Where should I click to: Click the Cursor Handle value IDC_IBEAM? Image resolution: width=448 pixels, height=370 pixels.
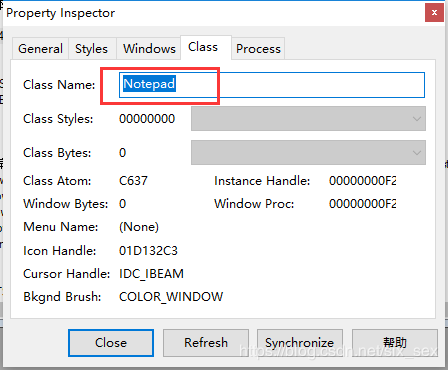click(151, 274)
